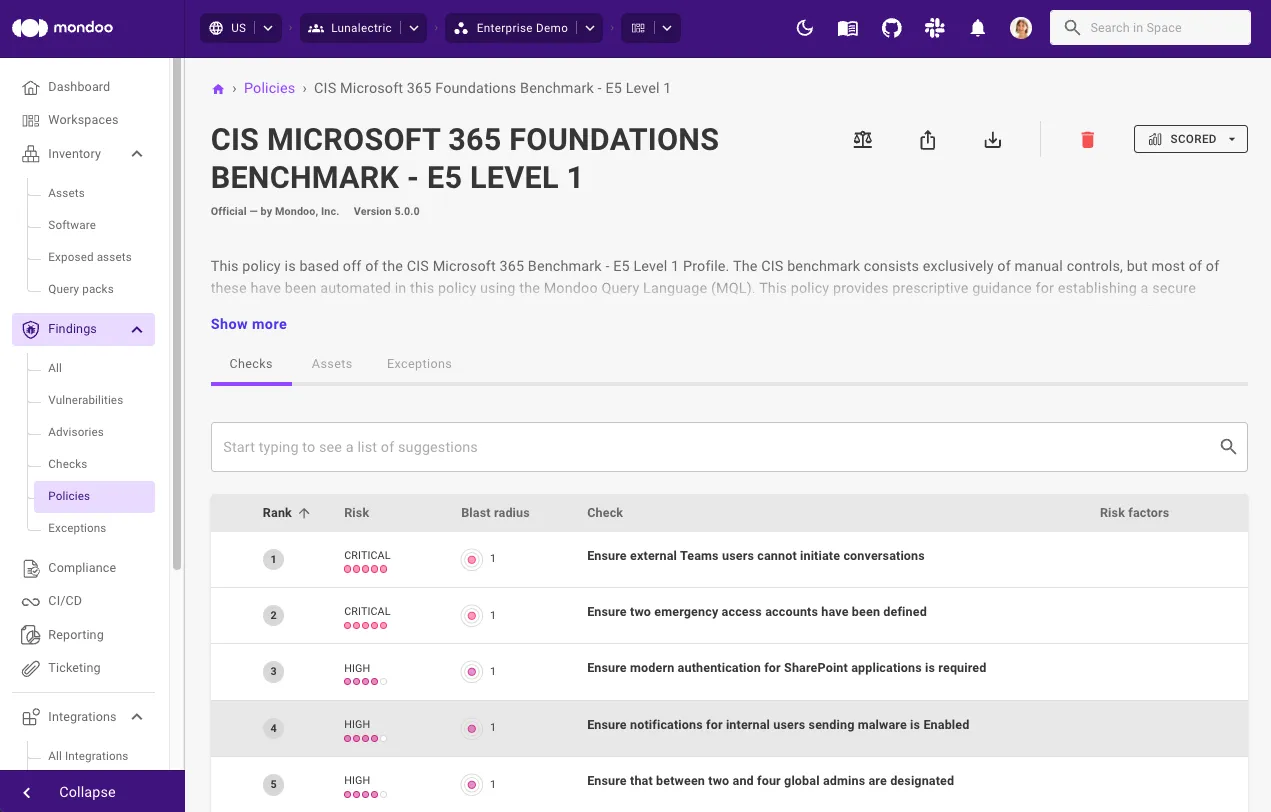
Task: Open the documentation book icon
Action: 848,28
